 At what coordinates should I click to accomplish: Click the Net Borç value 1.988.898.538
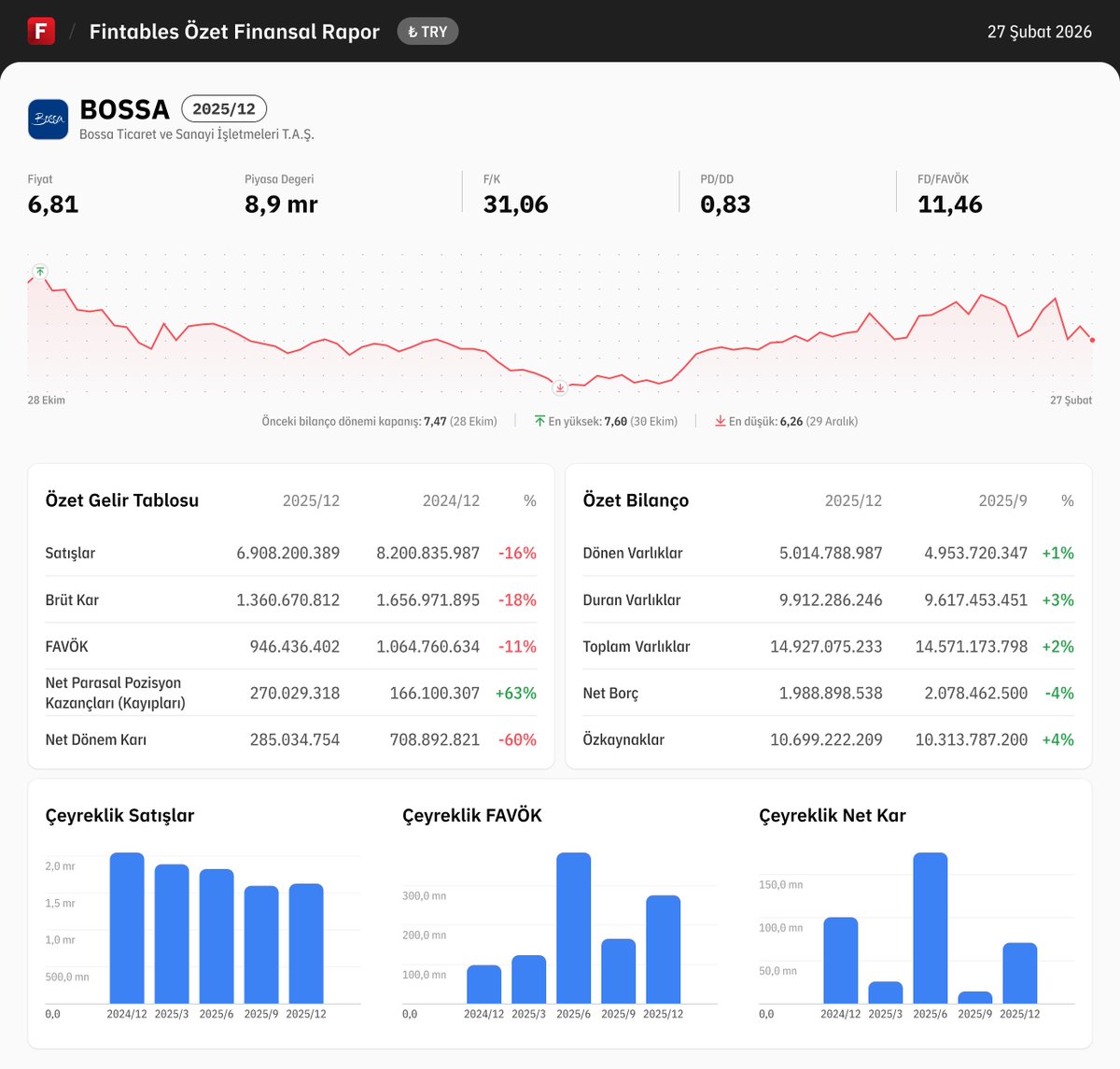coord(831,693)
